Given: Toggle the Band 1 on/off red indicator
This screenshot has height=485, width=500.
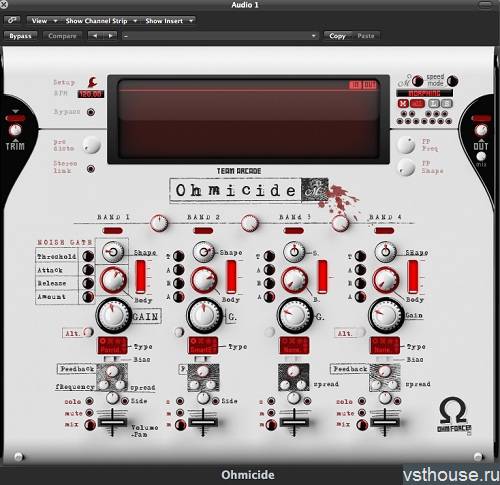Looking at the screenshot, I should coord(113,230).
